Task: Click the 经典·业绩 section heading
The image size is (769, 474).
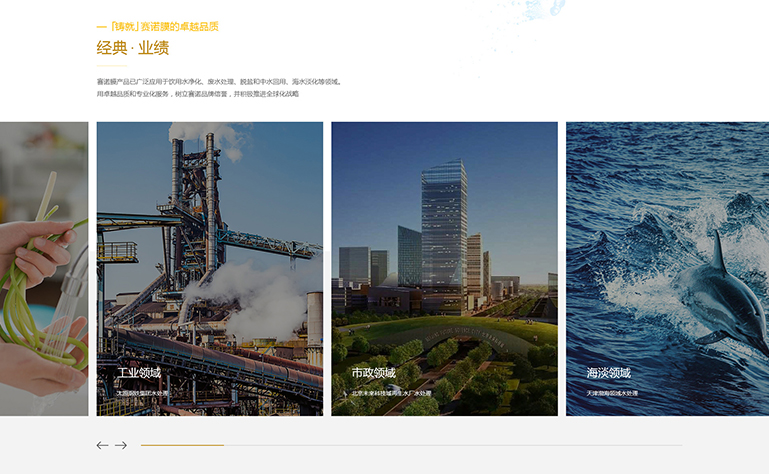Action: [x=132, y=48]
